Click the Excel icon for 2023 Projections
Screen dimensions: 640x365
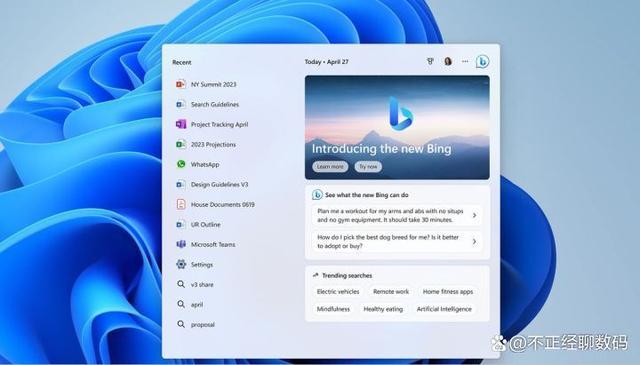[181, 144]
